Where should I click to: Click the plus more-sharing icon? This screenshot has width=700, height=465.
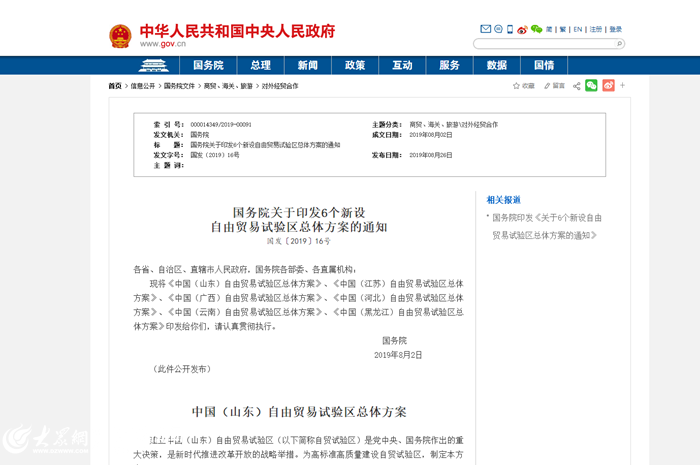(622, 85)
